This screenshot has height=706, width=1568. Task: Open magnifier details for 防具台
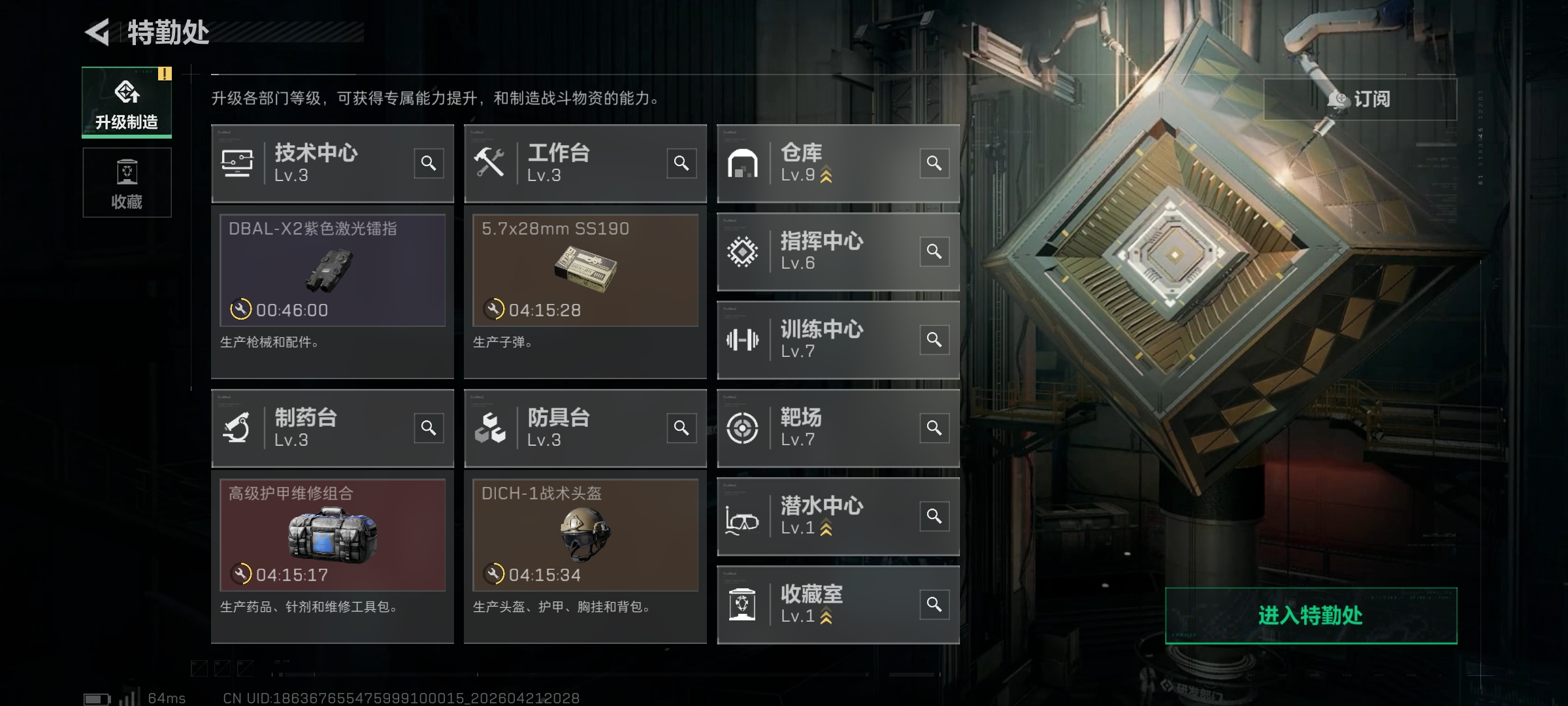(x=681, y=428)
